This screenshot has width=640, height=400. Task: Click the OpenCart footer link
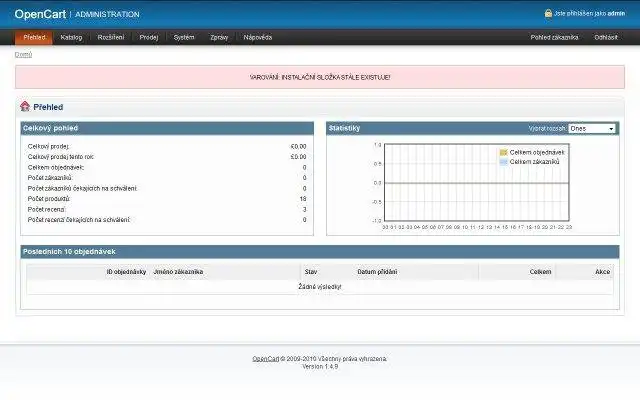tap(265, 359)
